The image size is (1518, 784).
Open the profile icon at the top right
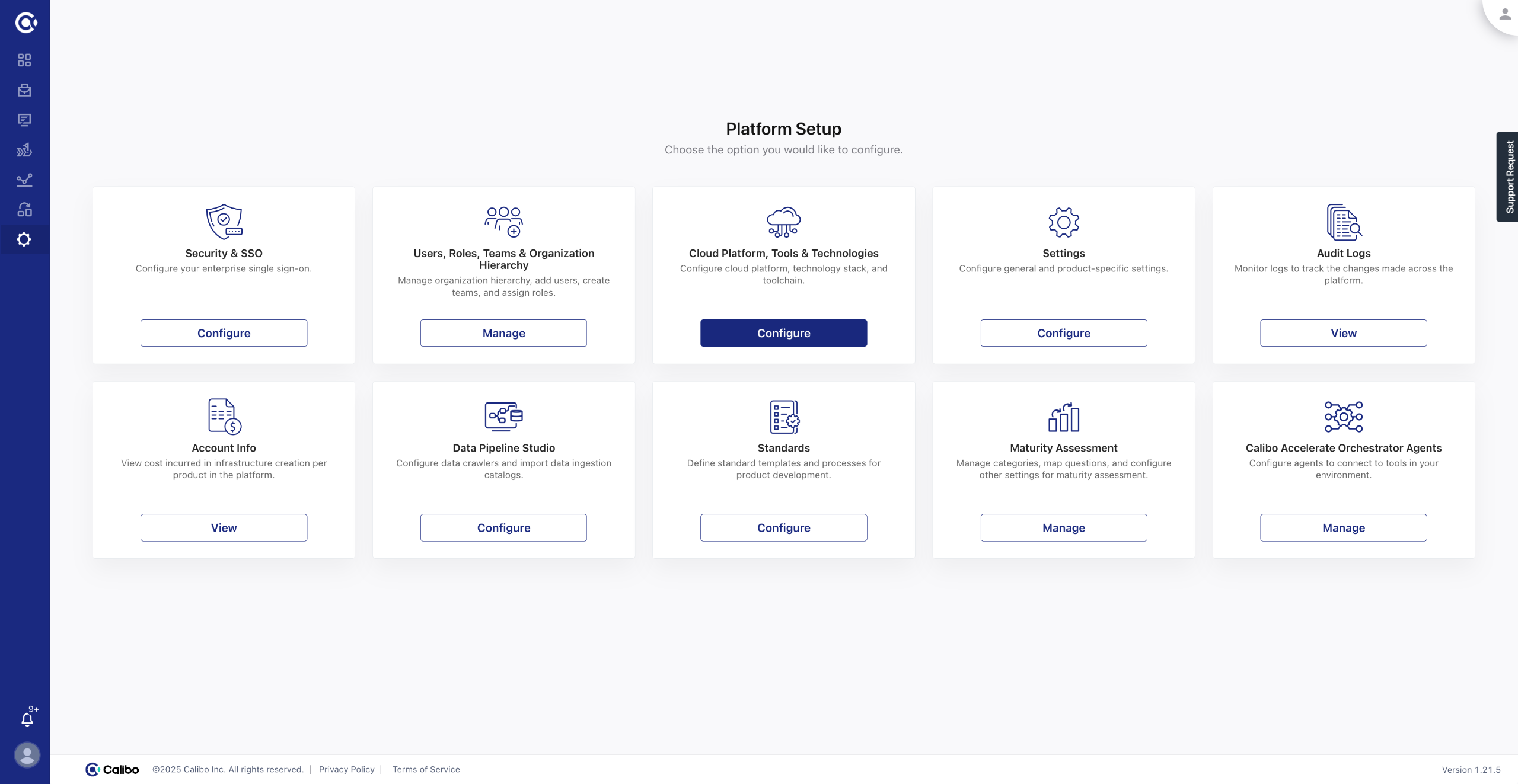tap(1504, 14)
